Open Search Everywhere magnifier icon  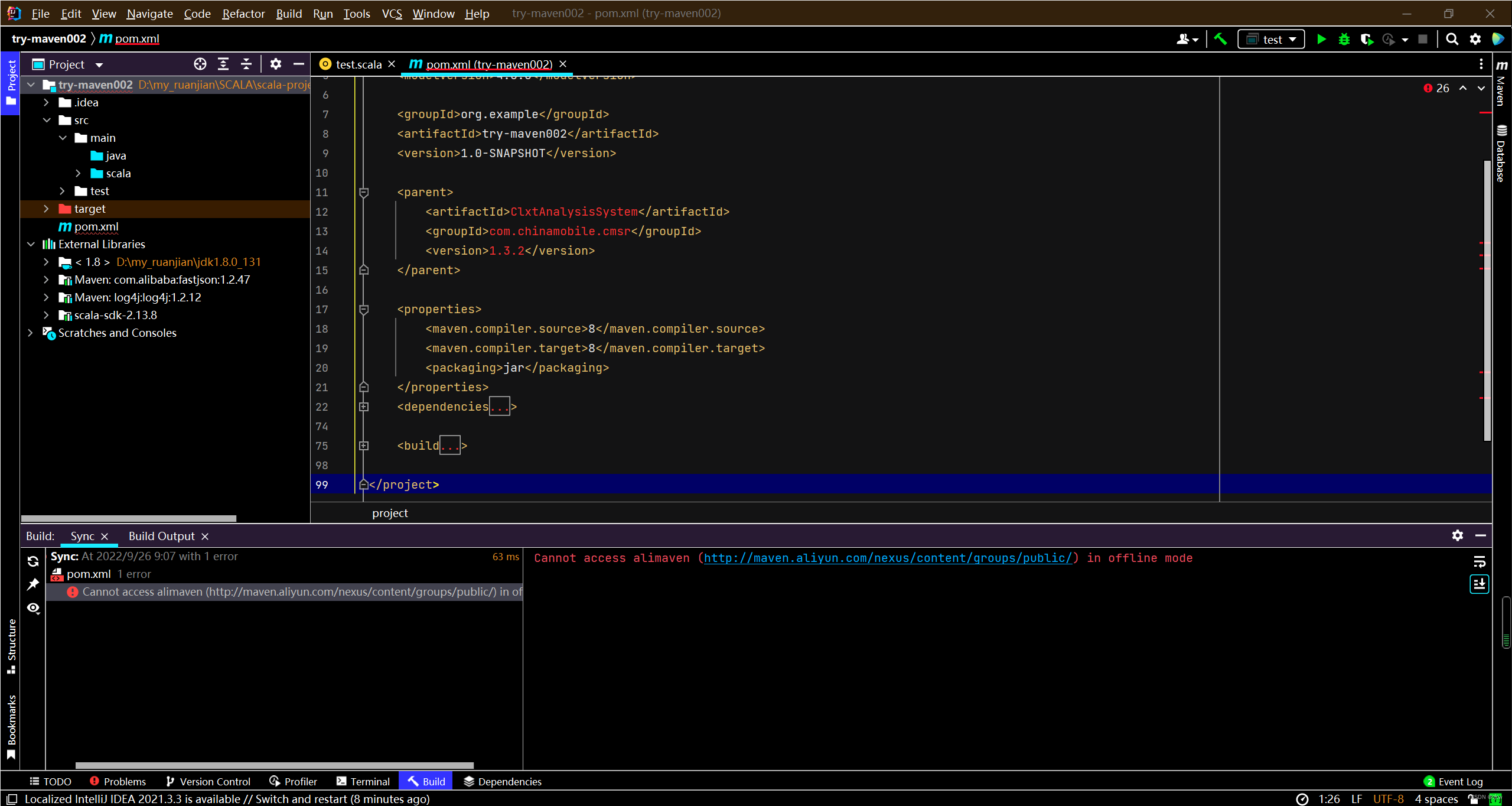(x=1452, y=39)
